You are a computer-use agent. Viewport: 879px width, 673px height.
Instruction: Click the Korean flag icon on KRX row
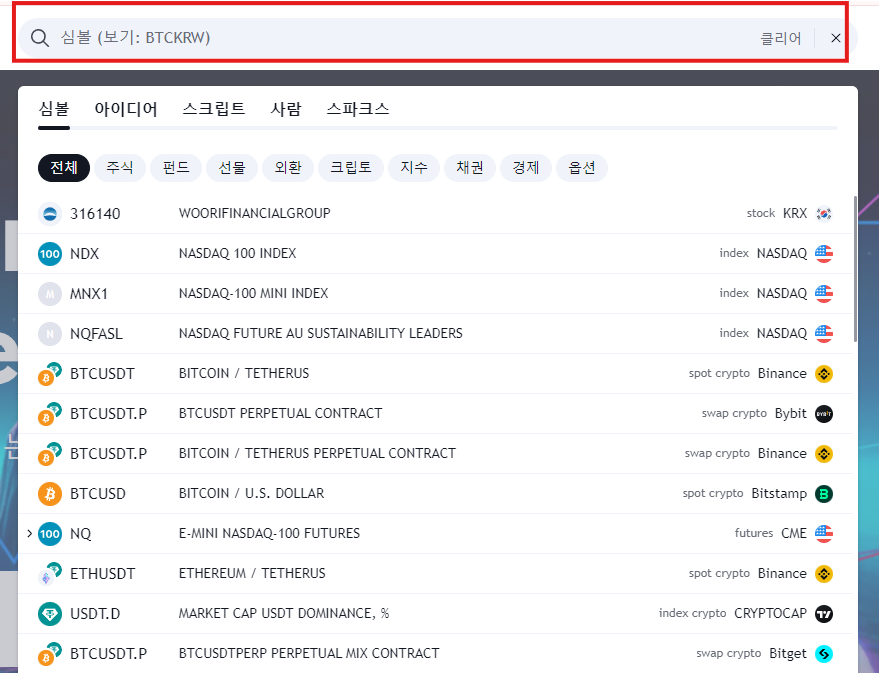824,213
